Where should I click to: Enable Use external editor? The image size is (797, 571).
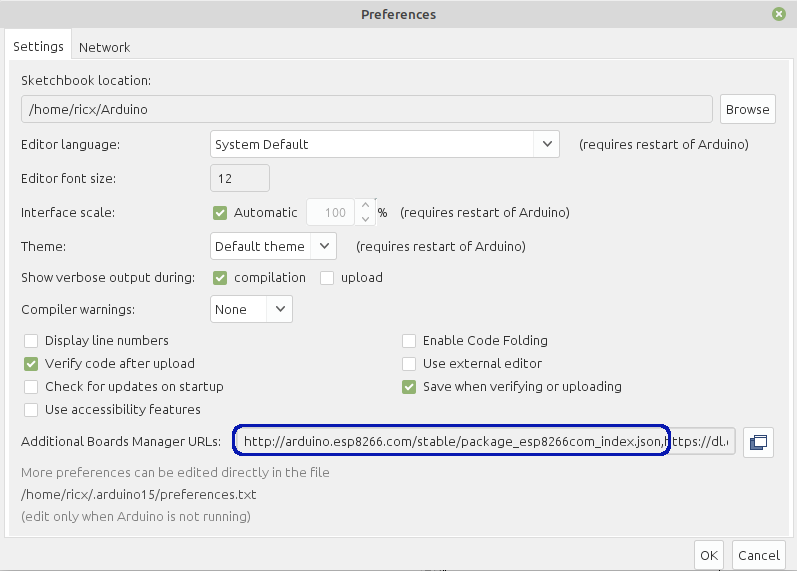pos(409,364)
